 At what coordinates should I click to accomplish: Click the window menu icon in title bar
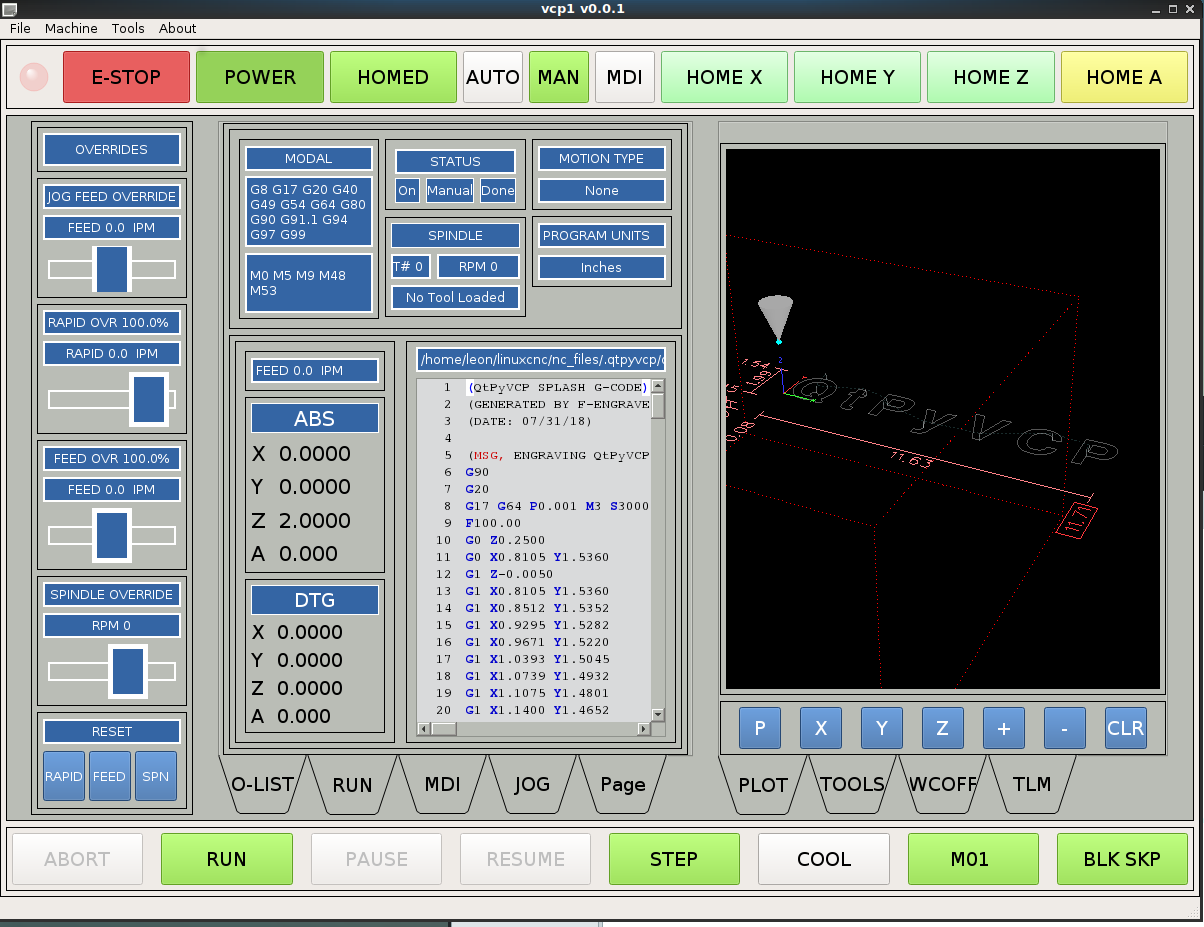[x=9, y=9]
